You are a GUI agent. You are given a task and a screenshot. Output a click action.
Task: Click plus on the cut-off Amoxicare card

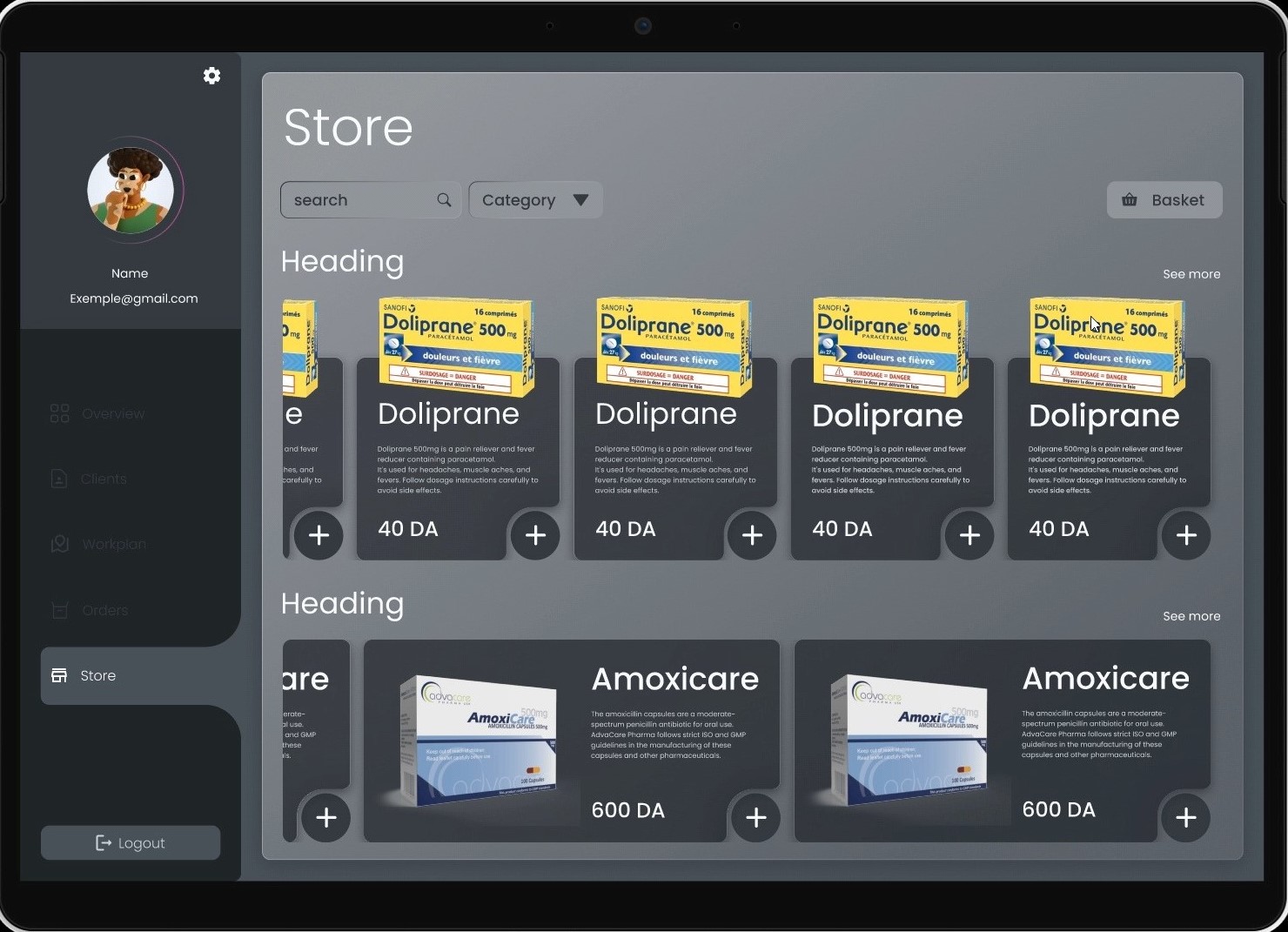[x=325, y=817]
